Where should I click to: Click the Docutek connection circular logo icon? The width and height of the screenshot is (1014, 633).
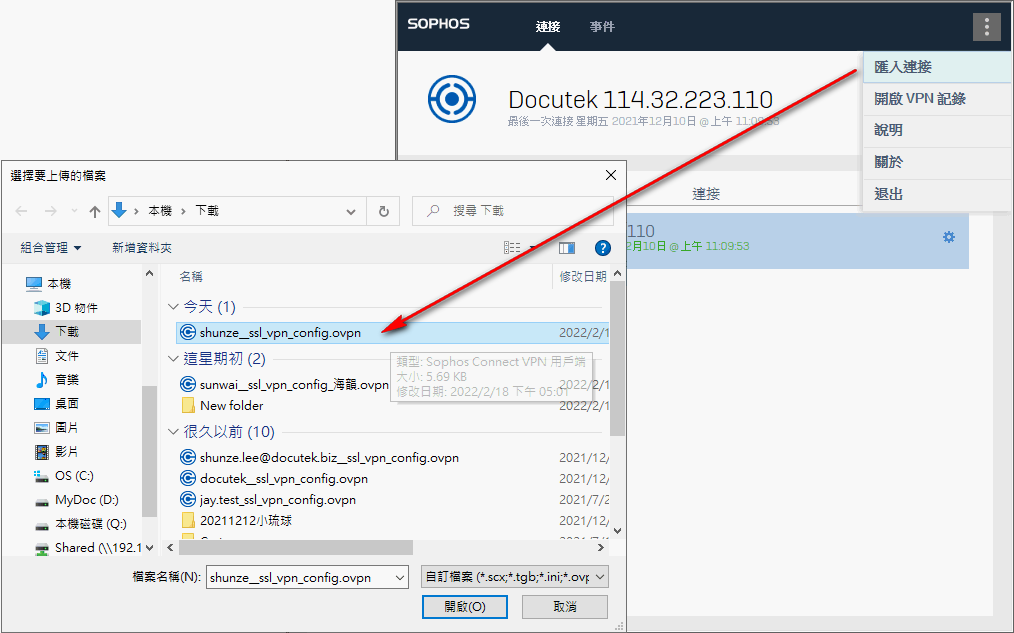coord(452,99)
